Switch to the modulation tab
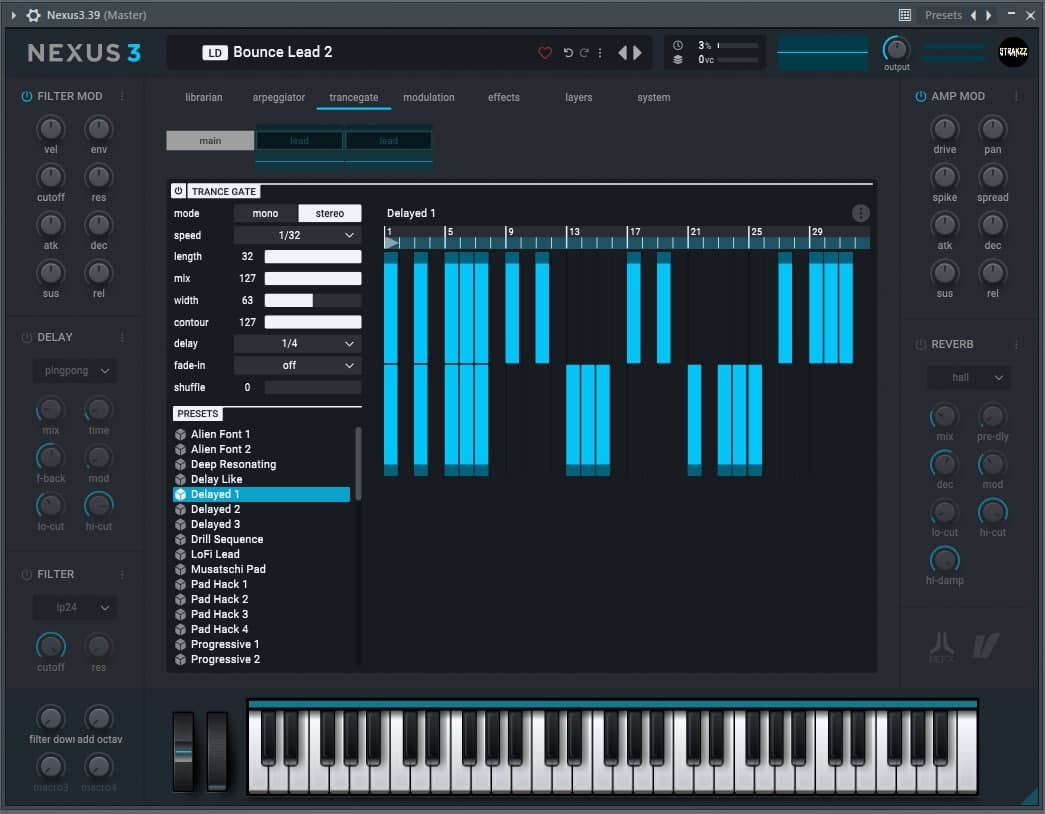 [429, 97]
